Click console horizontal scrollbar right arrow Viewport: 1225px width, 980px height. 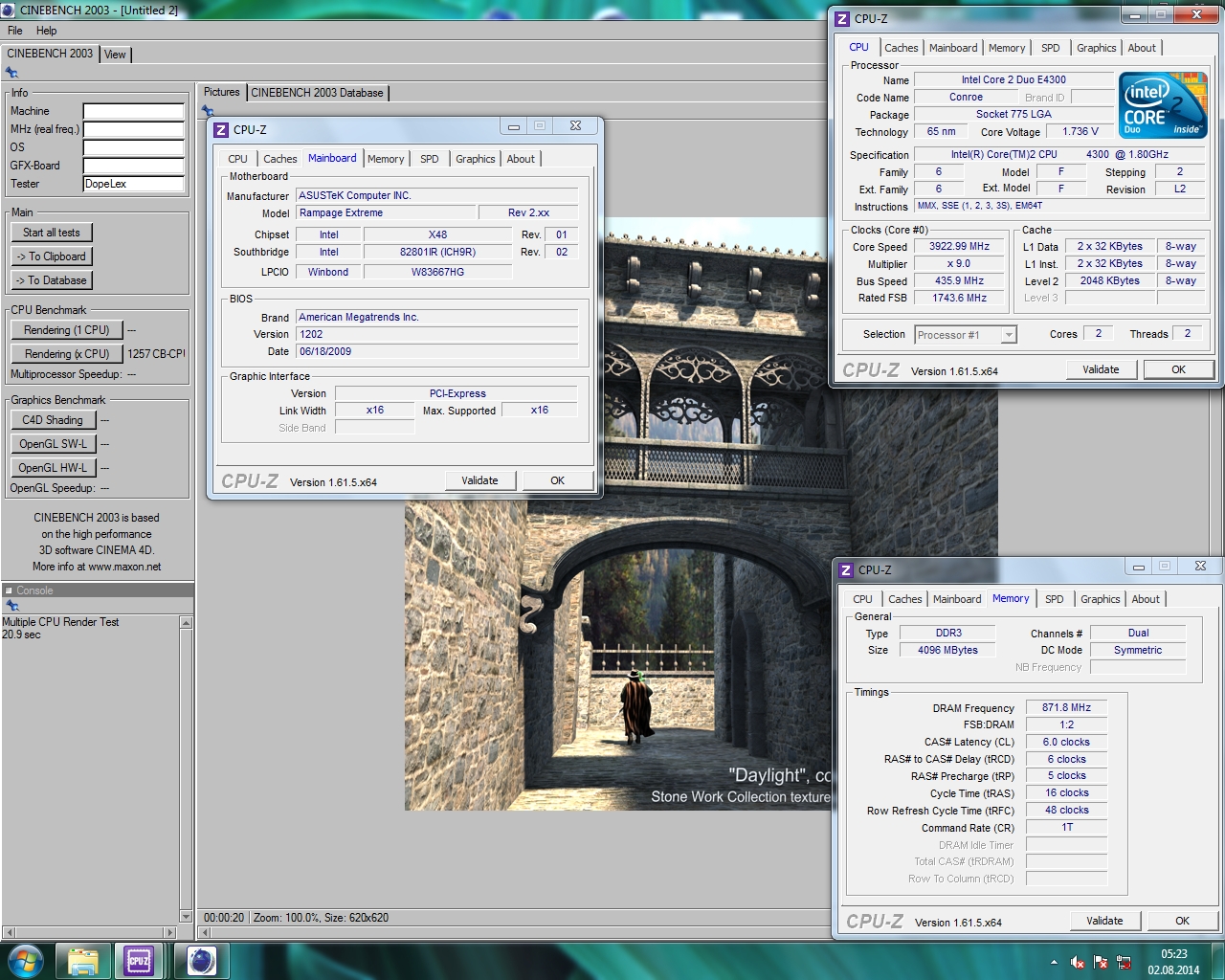pos(170,931)
